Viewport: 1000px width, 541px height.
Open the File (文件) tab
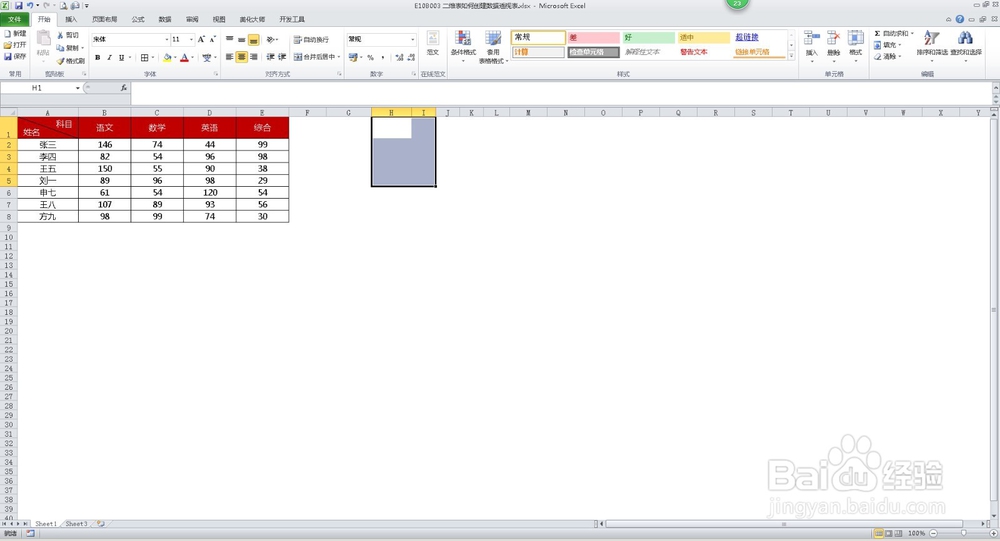(15, 20)
